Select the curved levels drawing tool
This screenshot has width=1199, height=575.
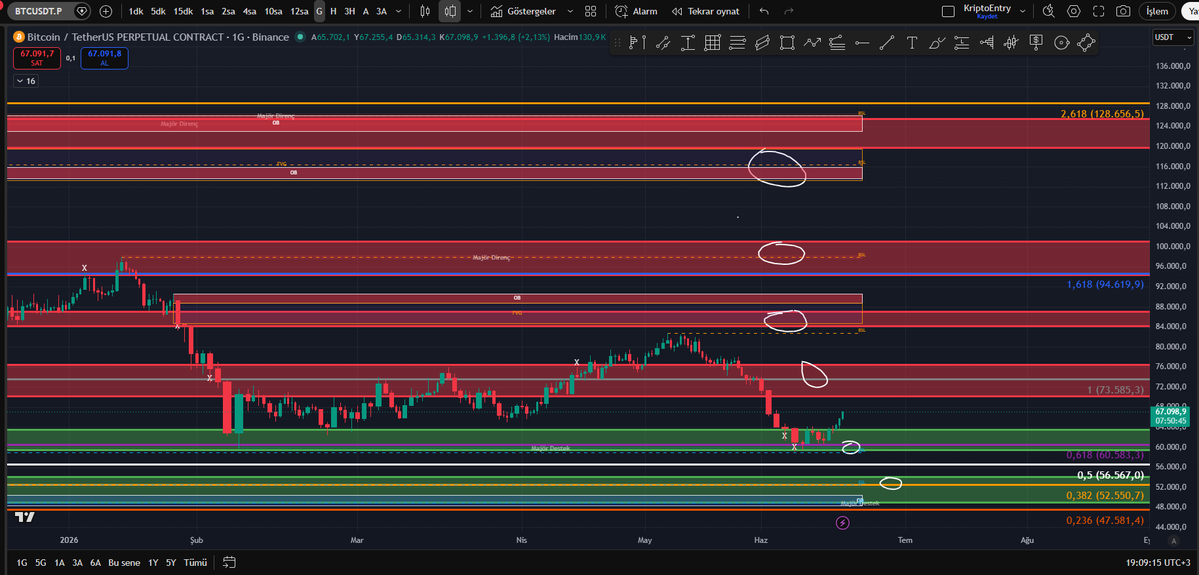point(837,43)
